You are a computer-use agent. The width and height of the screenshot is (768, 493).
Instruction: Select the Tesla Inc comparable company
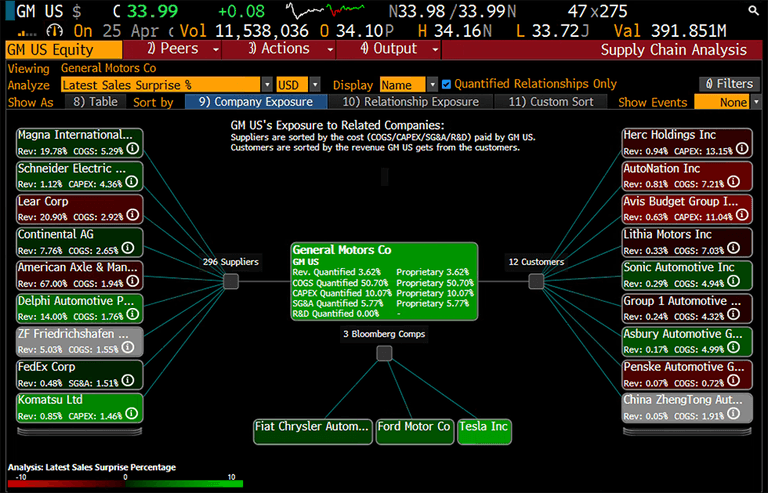pos(484,427)
